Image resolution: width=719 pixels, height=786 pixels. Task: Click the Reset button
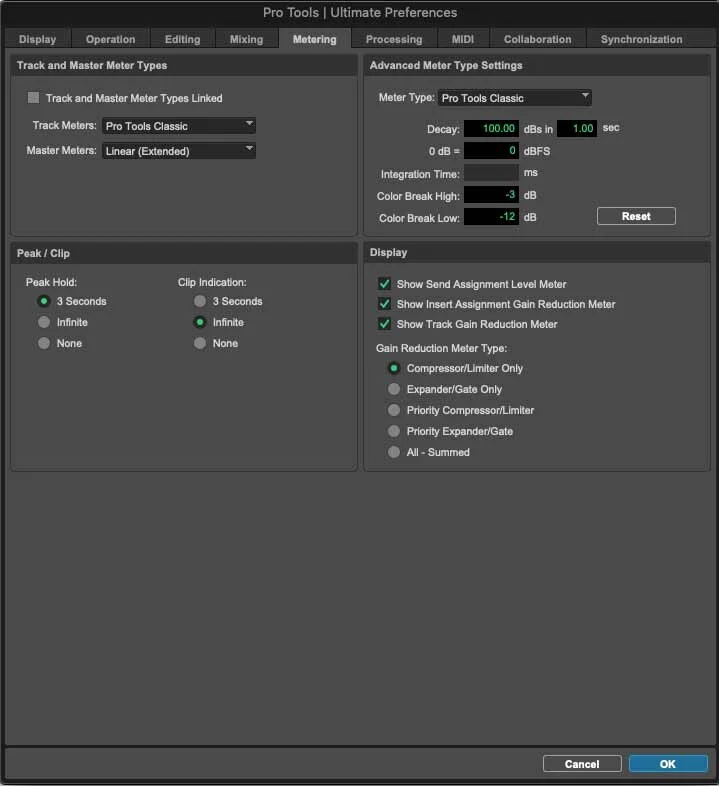point(636,217)
